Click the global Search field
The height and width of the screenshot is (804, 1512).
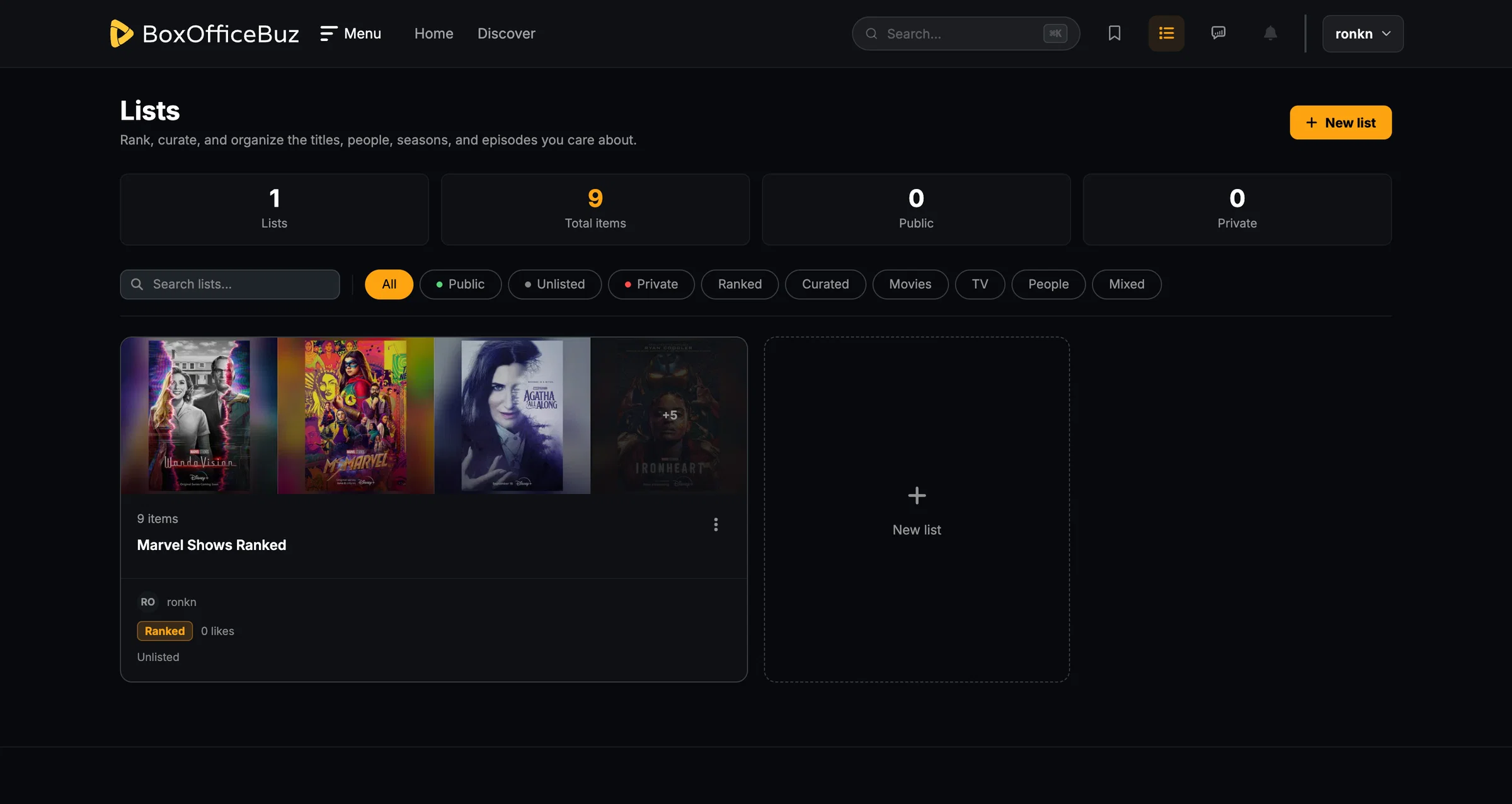coord(966,33)
